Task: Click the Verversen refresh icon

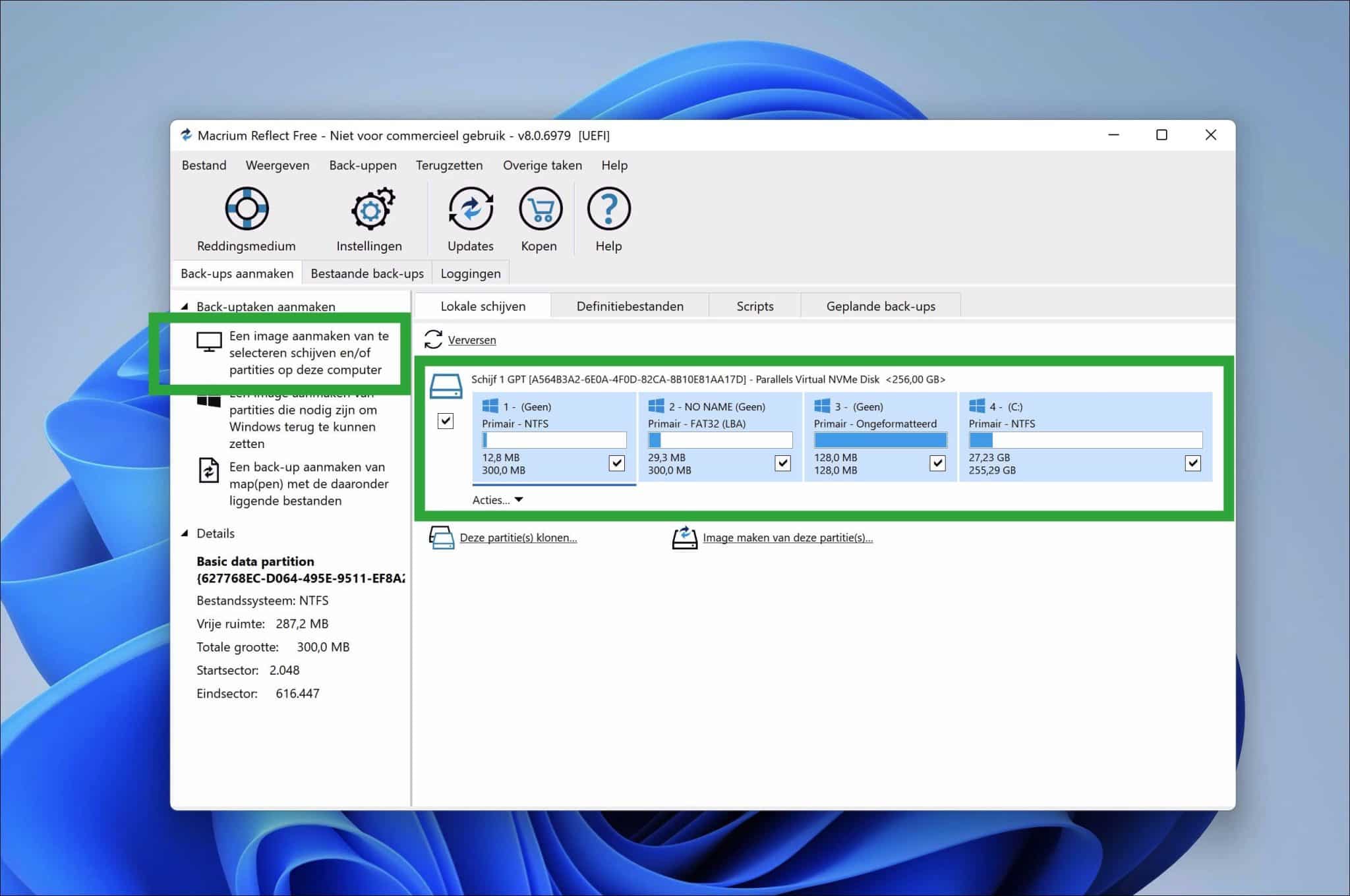Action: tap(434, 340)
